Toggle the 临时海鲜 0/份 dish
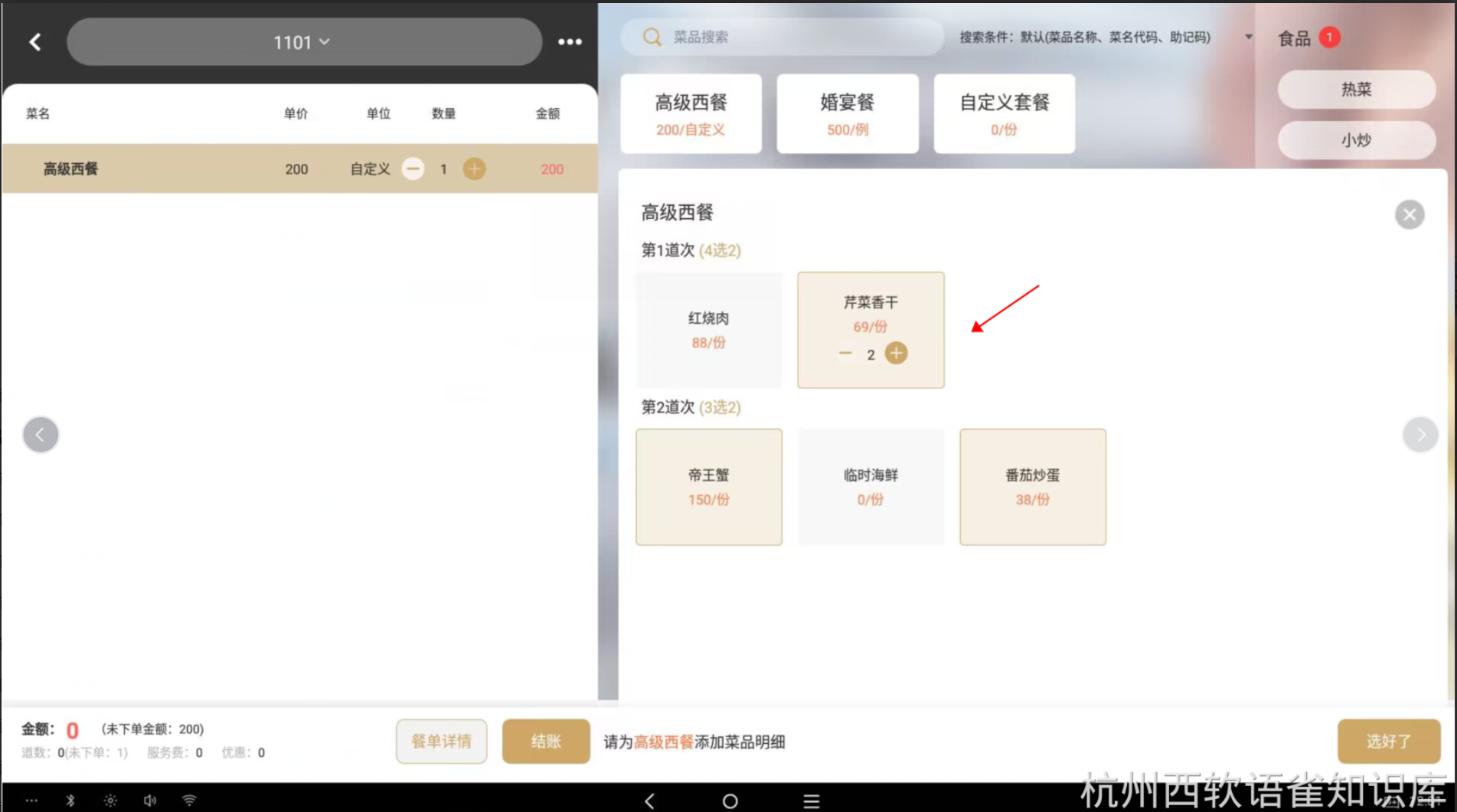 [x=871, y=487]
